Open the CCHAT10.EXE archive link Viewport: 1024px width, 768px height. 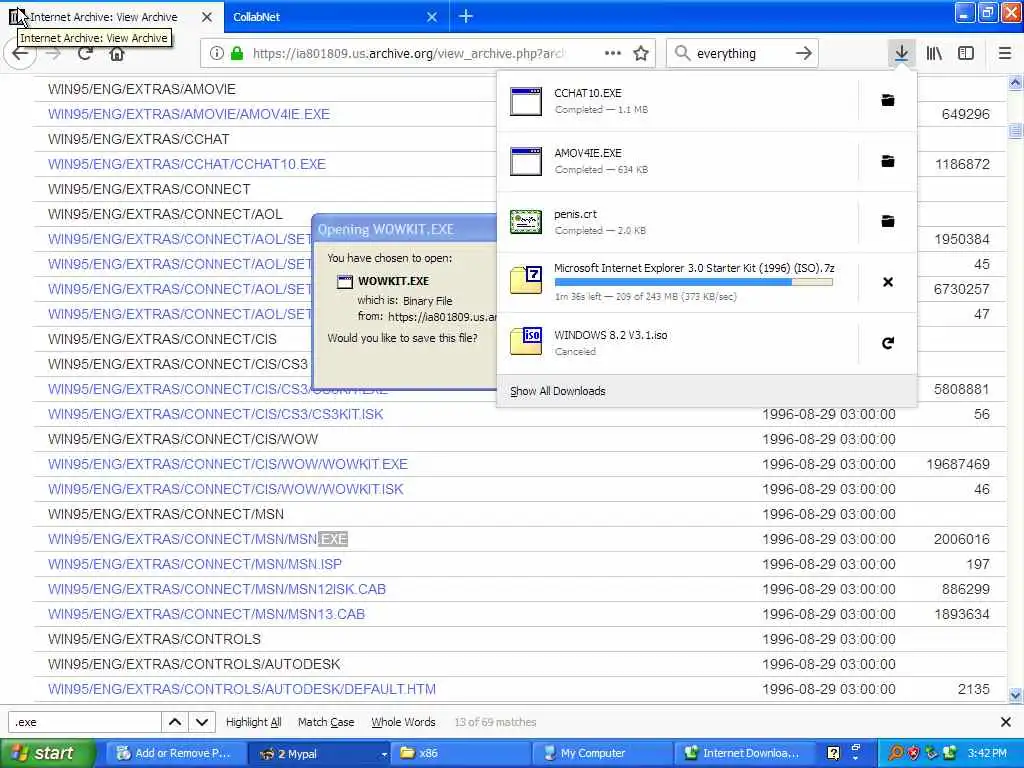[187, 164]
